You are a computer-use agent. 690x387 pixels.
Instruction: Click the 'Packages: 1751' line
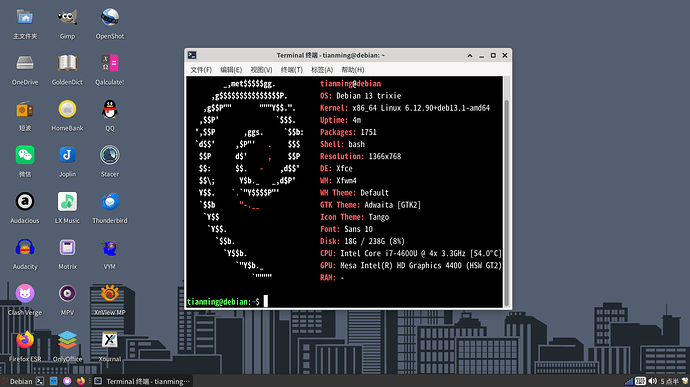348,132
